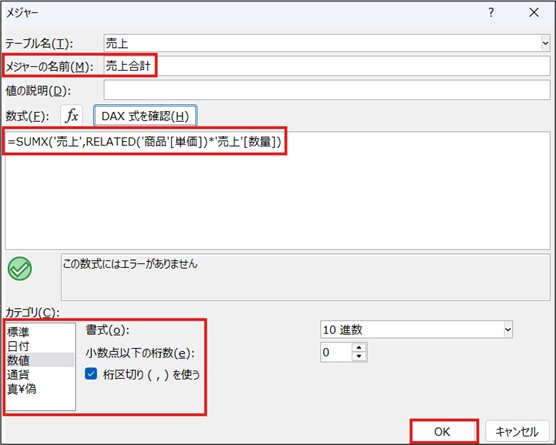Close the メジャー dialog with X

coord(534,13)
